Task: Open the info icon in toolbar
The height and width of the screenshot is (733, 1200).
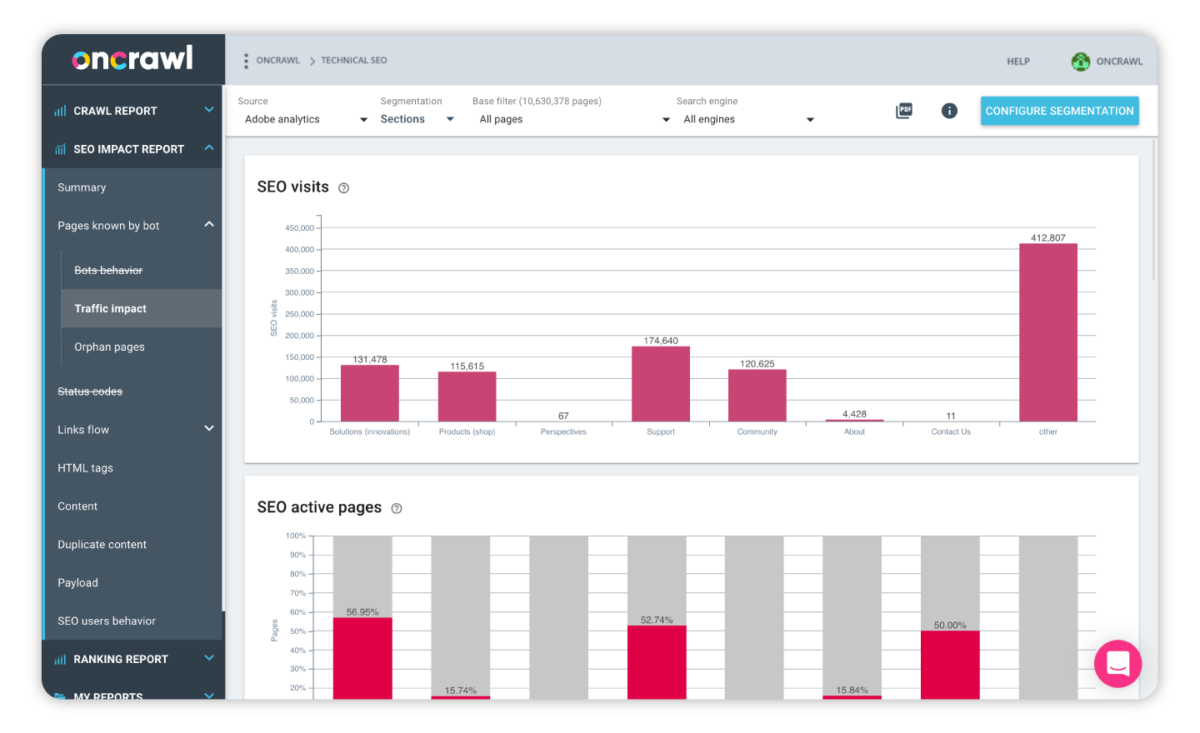Action: click(x=949, y=111)
